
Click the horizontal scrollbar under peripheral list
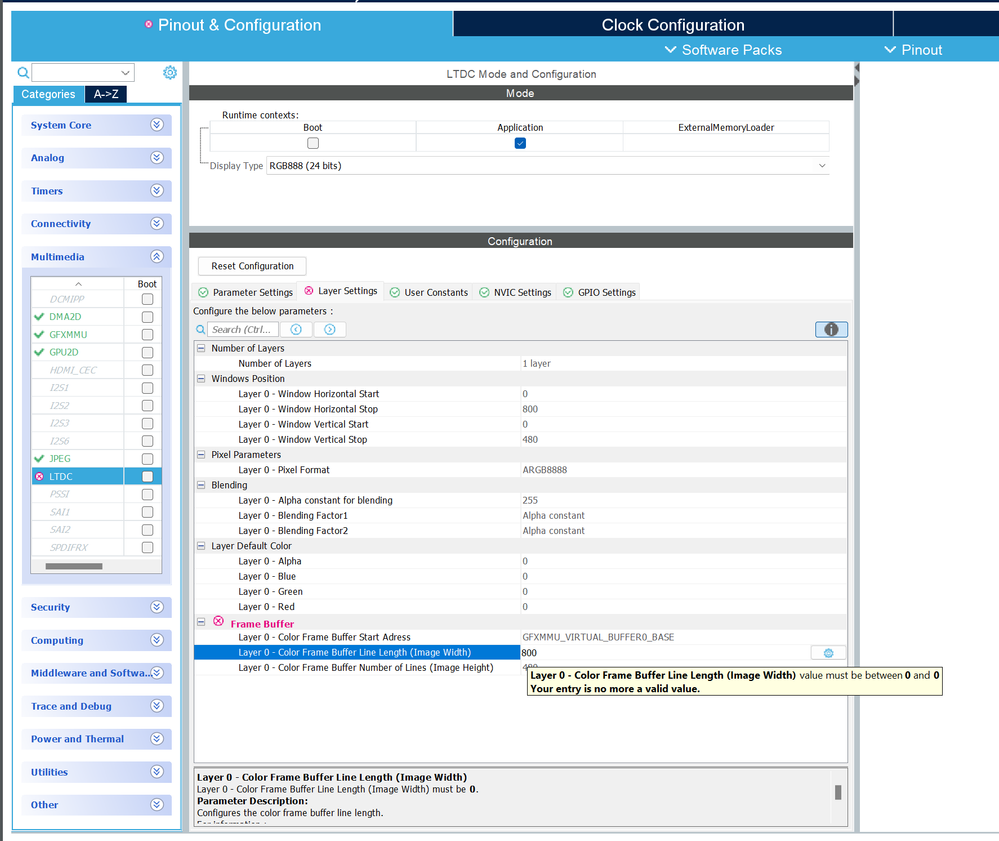pos(74,566)
